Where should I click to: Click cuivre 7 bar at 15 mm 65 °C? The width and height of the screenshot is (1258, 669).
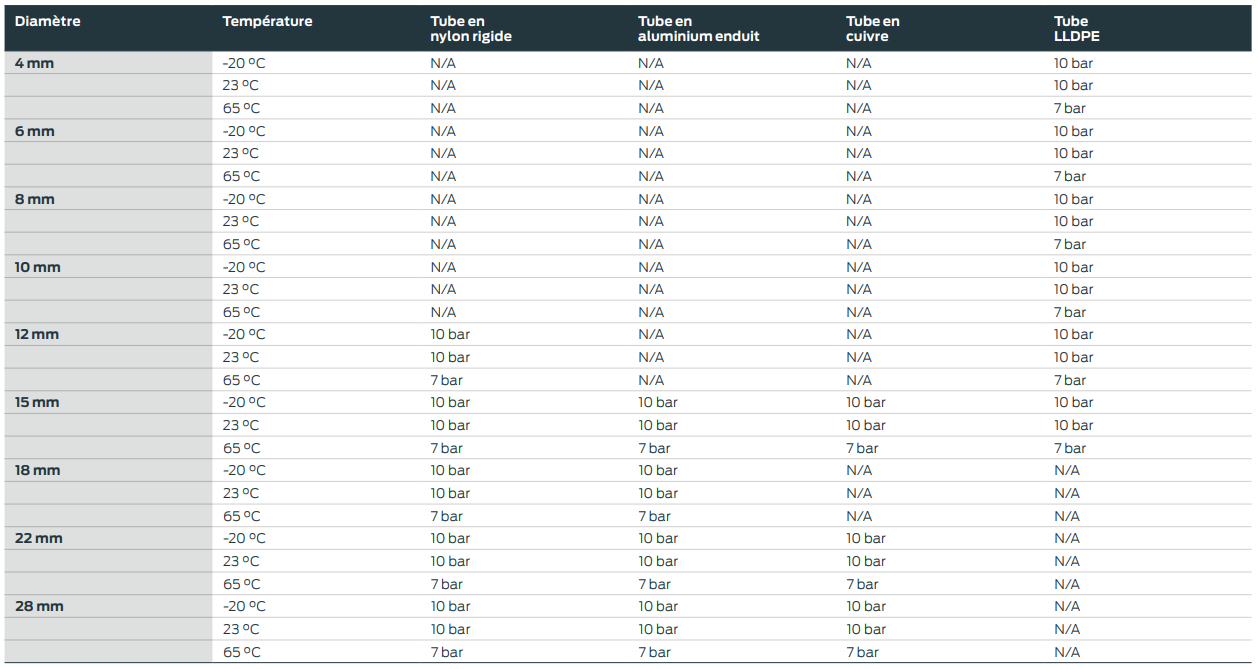[862, 448]
